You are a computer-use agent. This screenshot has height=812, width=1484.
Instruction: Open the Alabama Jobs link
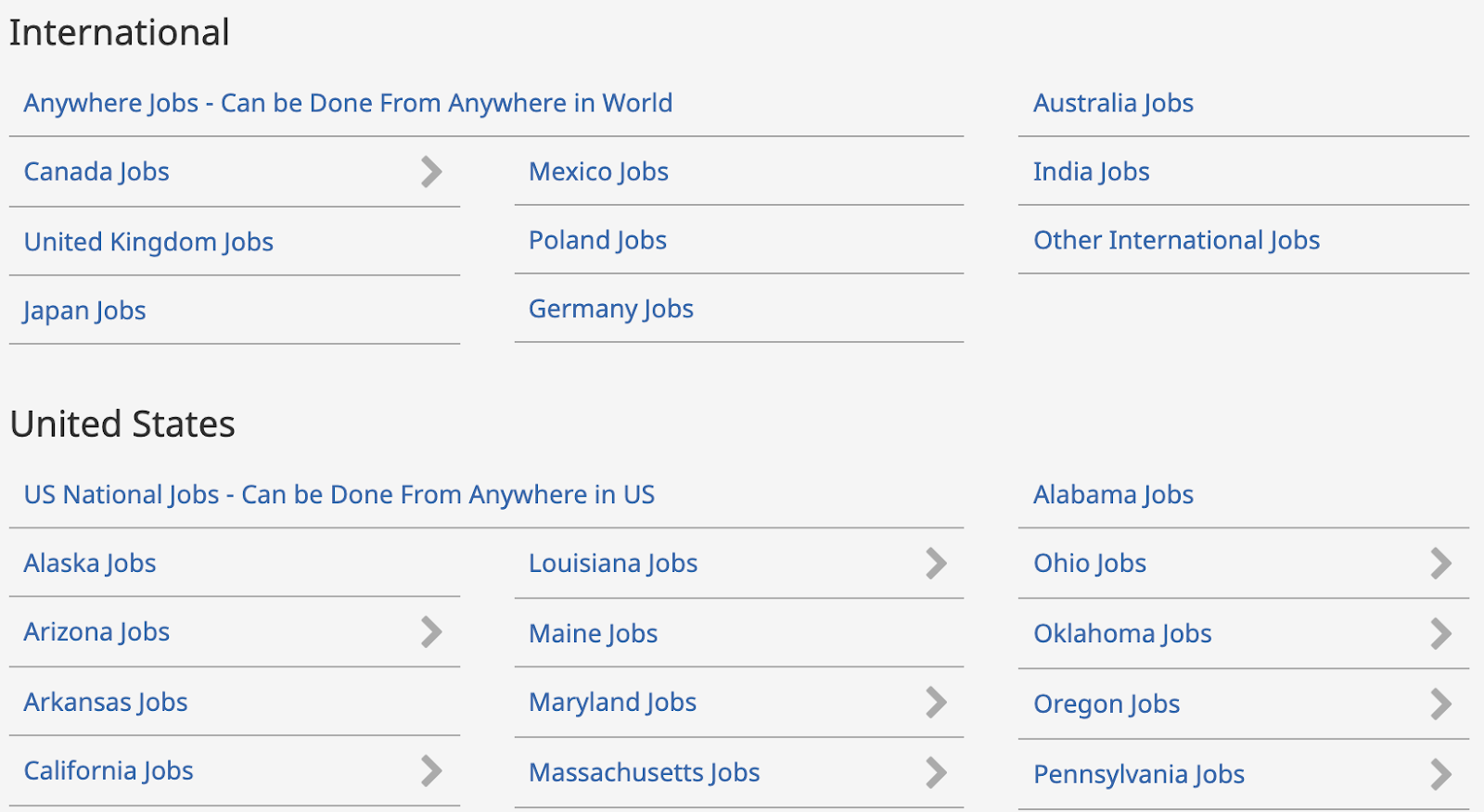coord(1113,494)
